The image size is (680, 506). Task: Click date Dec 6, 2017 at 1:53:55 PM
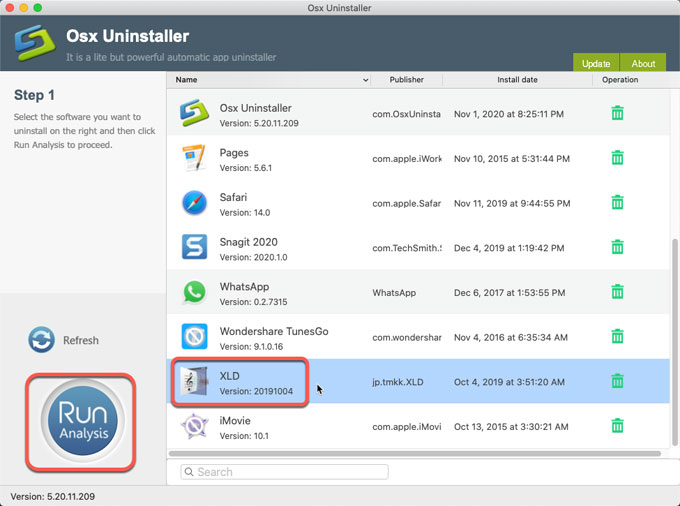pyautogui.click(x=510, y=293)
